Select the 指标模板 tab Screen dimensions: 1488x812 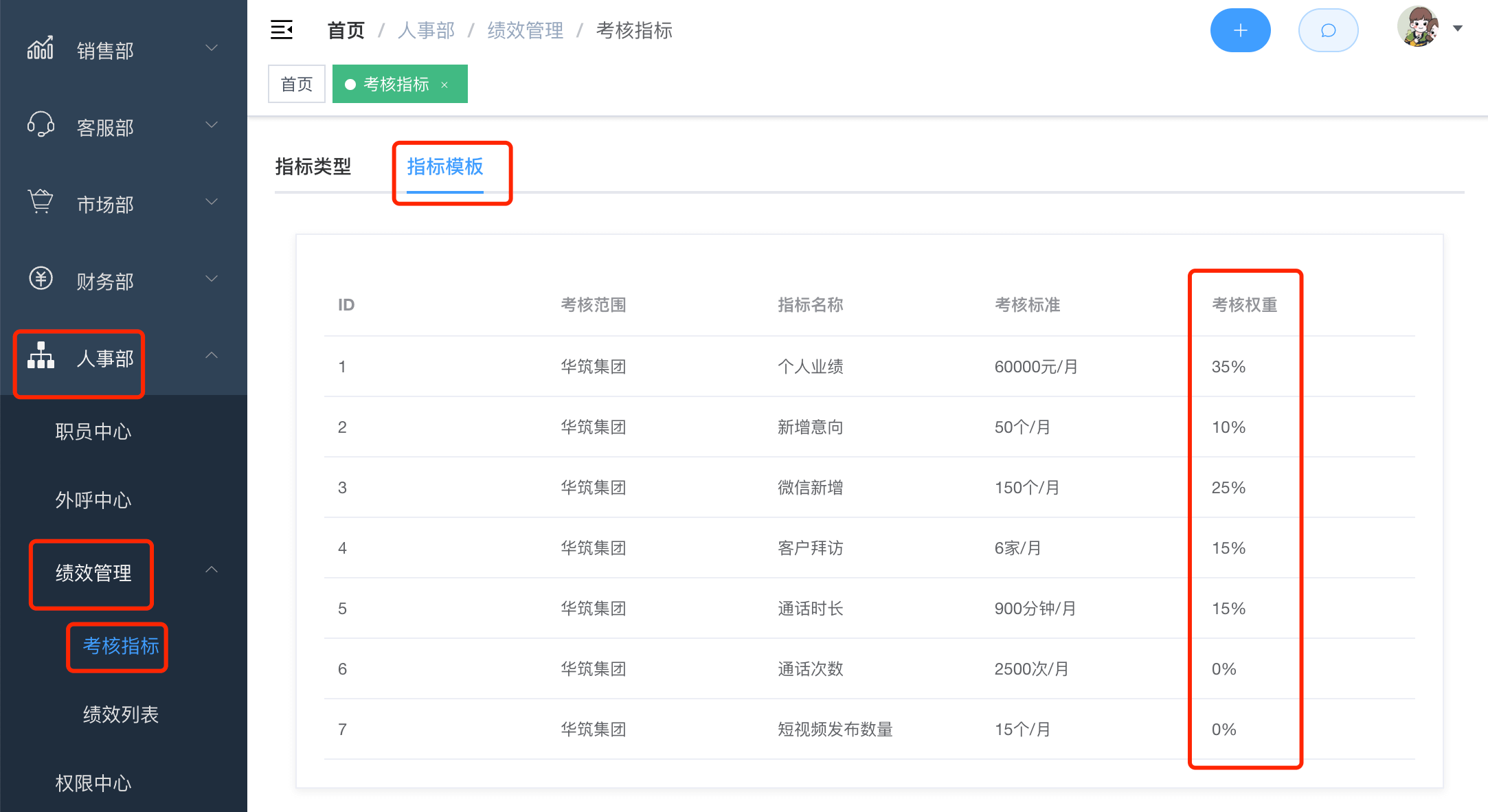click(x=445, y=167)
